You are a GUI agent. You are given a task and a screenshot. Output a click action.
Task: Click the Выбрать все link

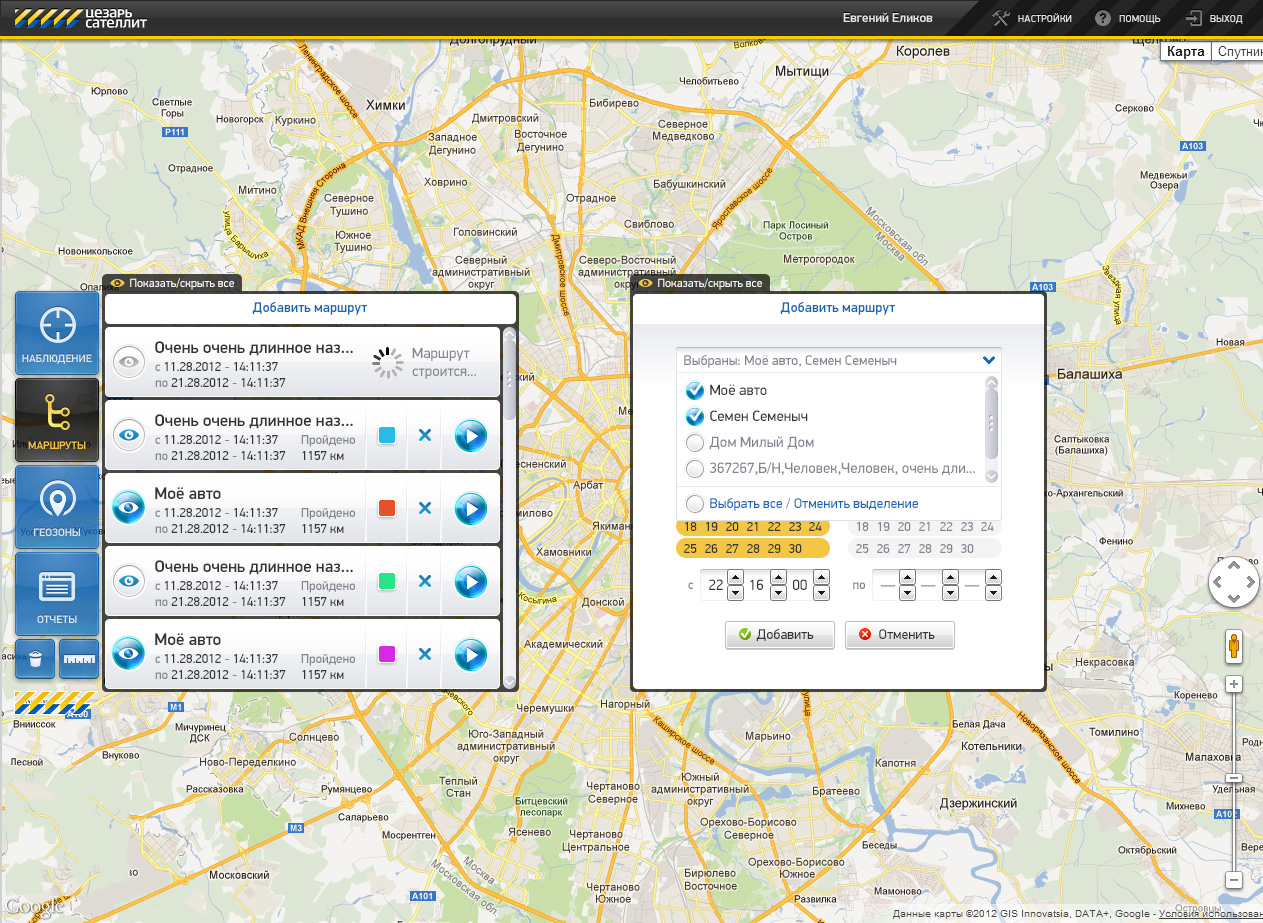(x=745, y=503)
